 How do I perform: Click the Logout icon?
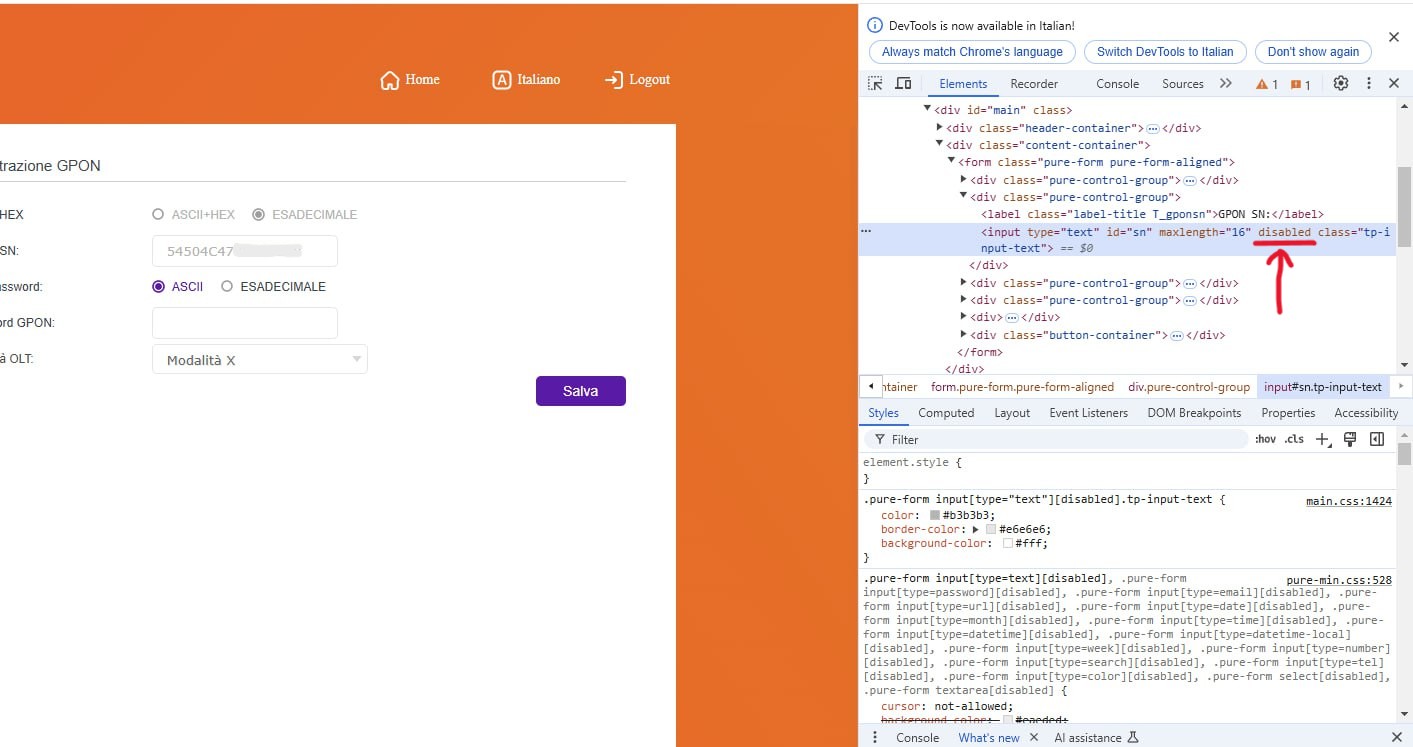point(614,80)
